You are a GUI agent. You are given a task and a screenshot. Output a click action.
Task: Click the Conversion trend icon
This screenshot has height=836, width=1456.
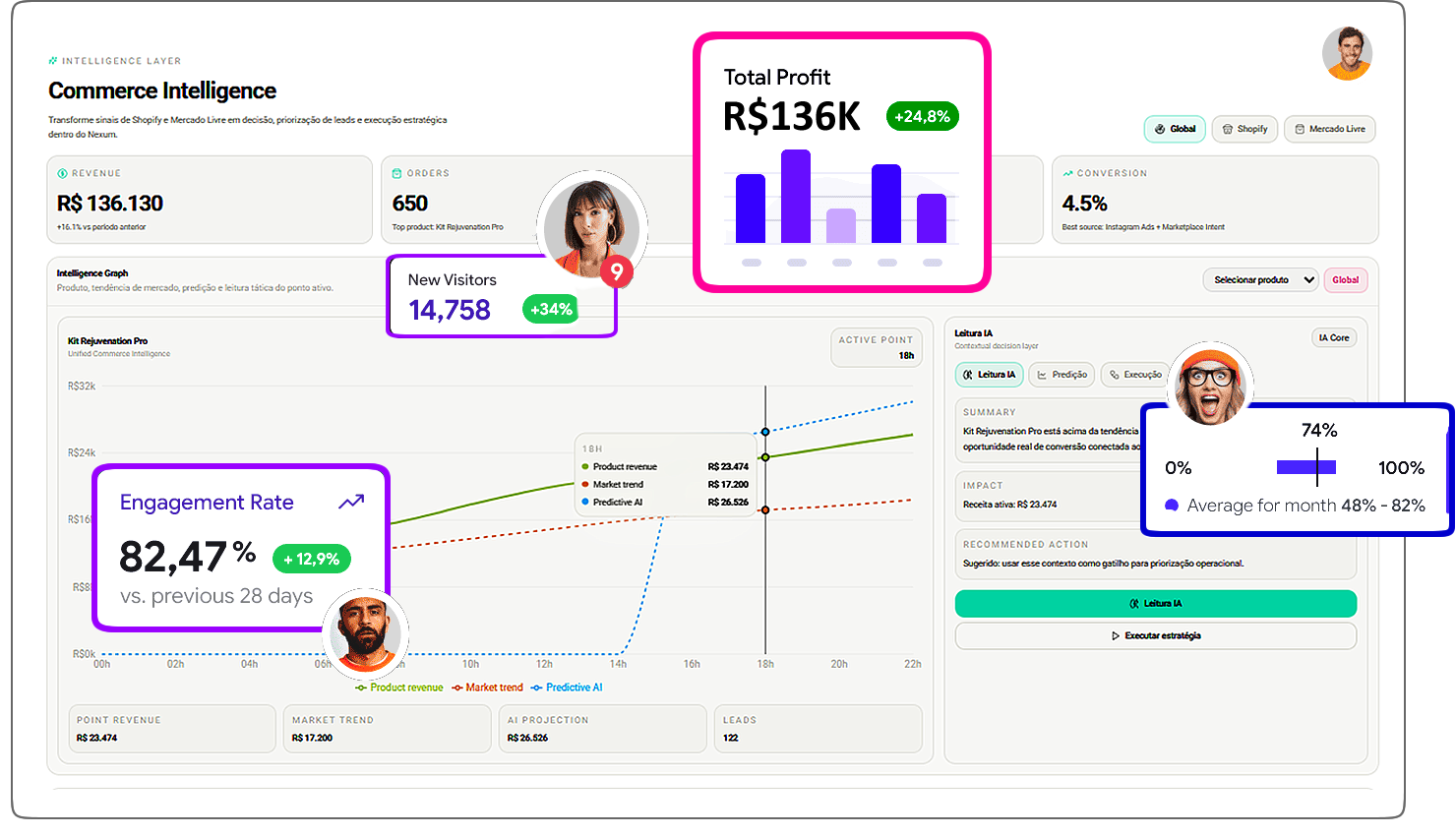click(x=1067, y=174)
